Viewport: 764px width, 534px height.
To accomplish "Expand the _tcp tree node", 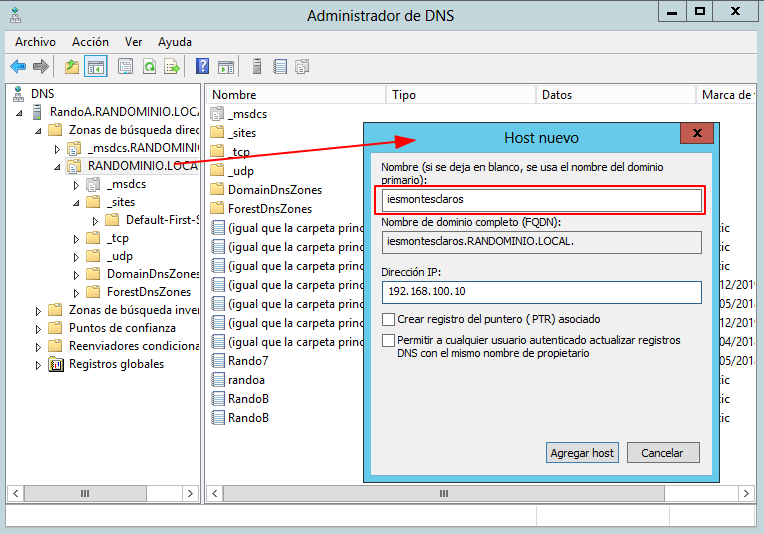I will click(x=76, y=239).
